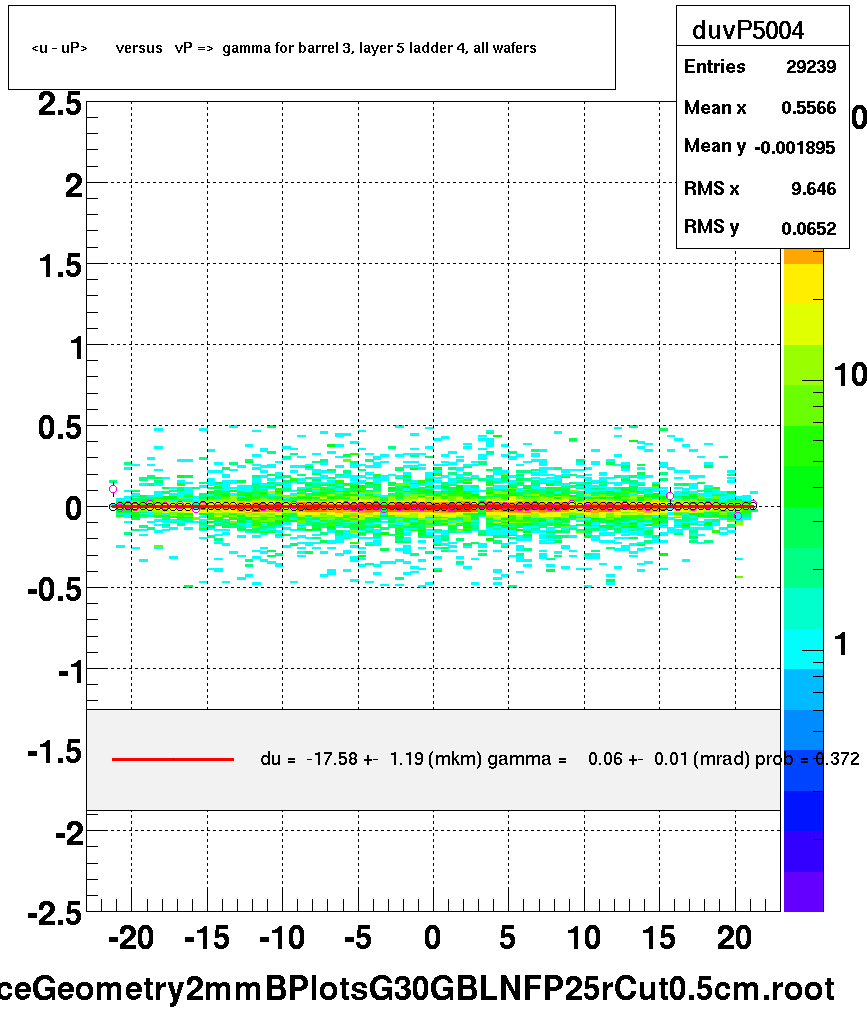Viewport: 867px width, 1013px height.
Task: Click the RMS x value 9.646
Action: pos(813,189)
